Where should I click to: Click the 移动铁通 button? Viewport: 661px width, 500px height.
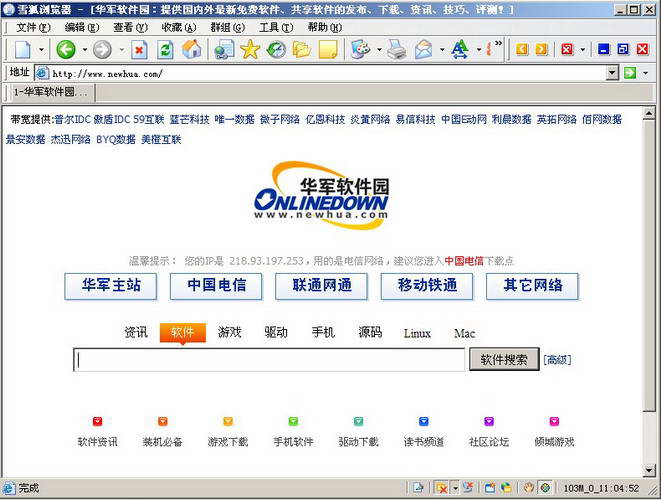pyautogui.click(x=427, y=286)
